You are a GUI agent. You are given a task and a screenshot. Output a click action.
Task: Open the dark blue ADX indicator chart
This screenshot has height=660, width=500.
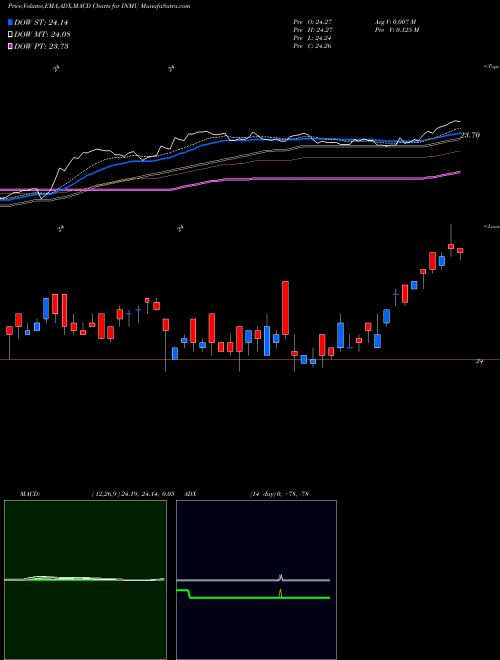(256, 580)
